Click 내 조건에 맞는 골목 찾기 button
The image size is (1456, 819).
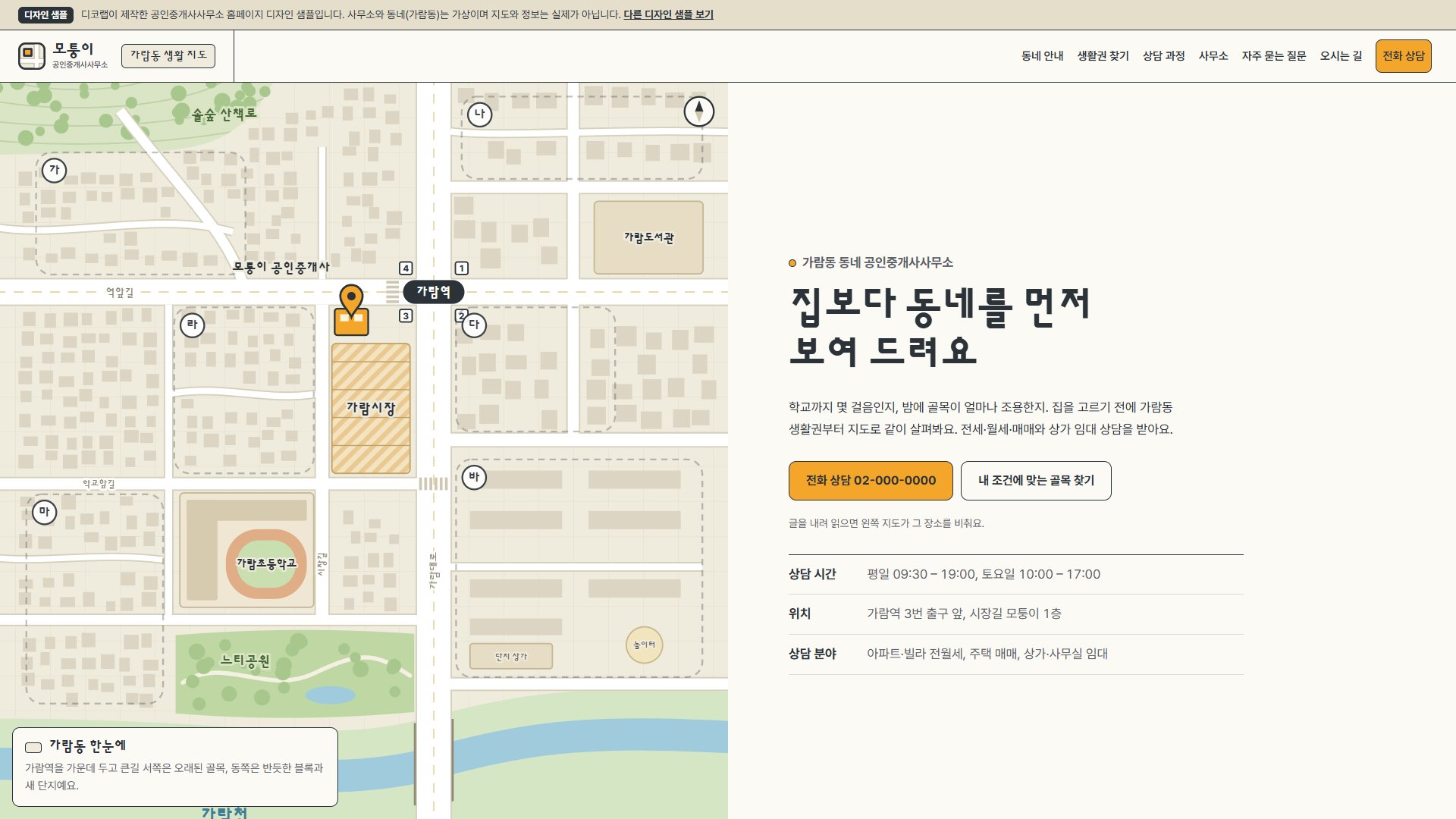click(1036, 481)
